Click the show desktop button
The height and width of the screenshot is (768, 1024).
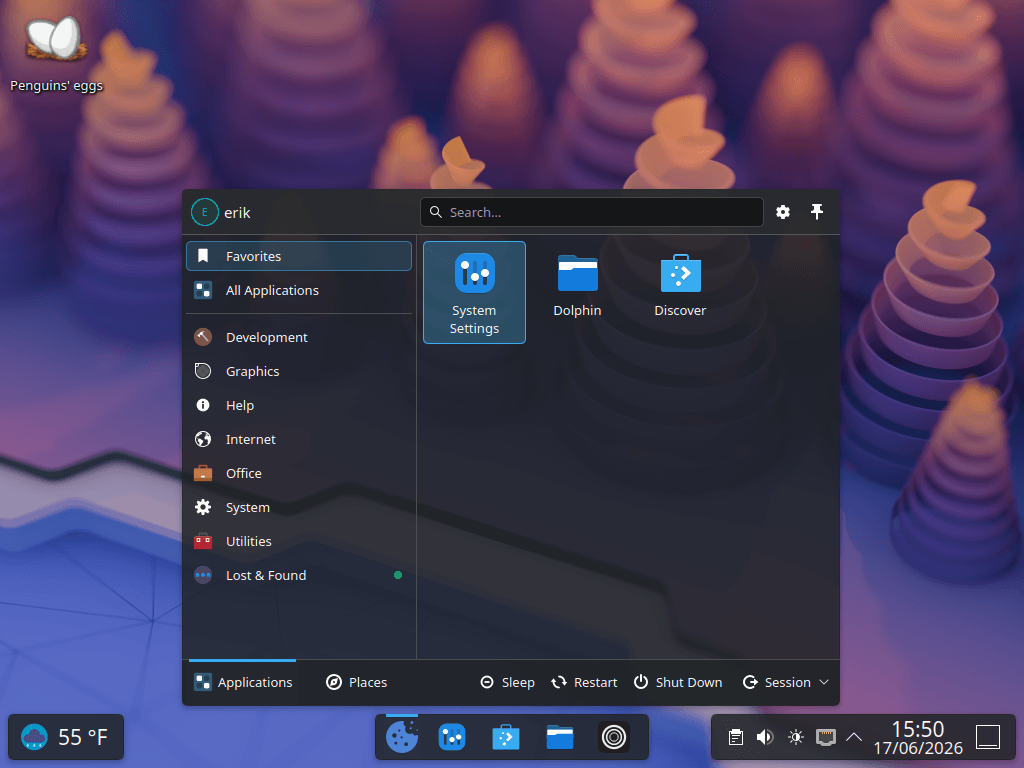click(x=988, y=737)
